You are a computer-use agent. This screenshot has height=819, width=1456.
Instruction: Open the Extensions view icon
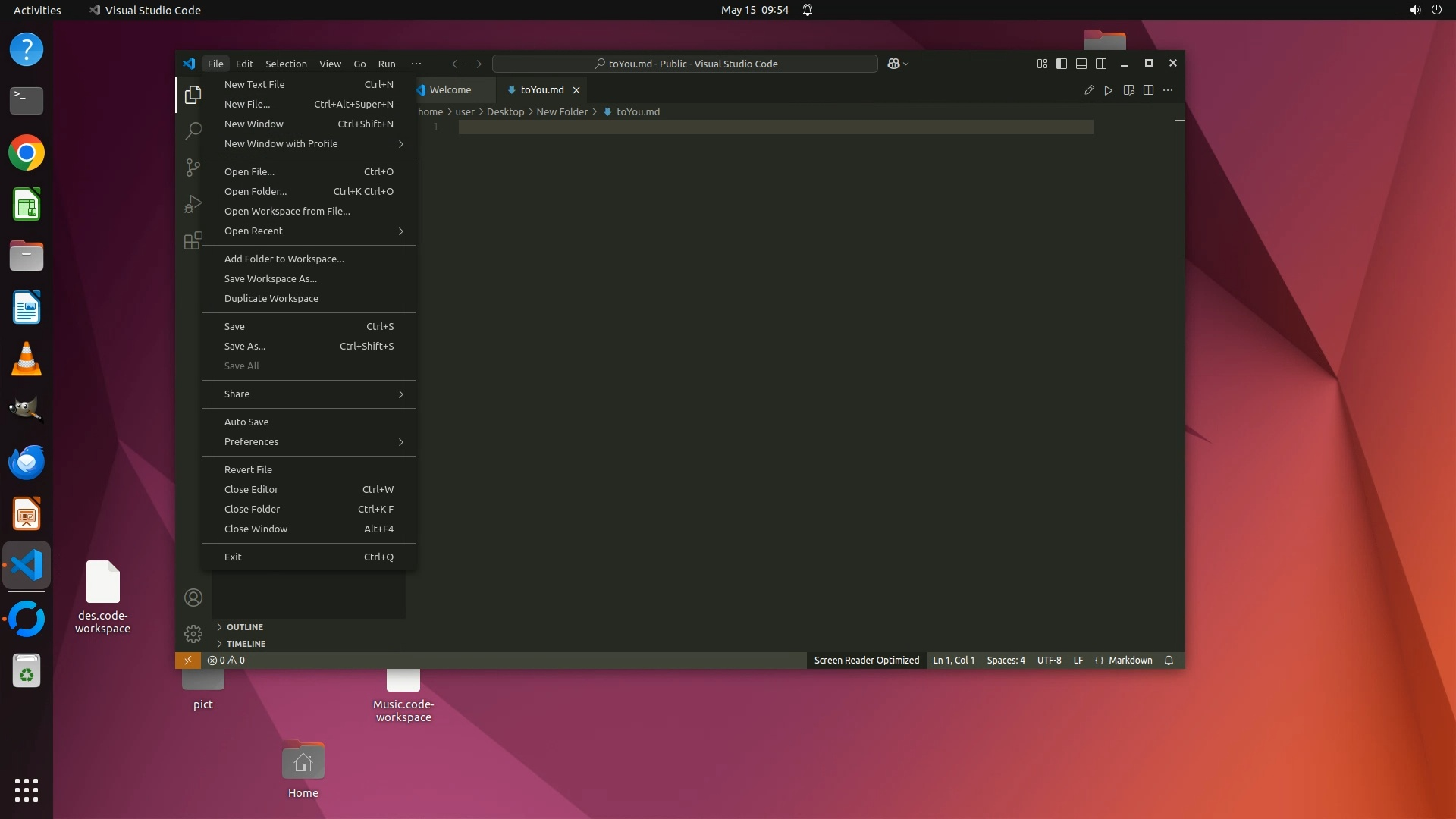193,240
